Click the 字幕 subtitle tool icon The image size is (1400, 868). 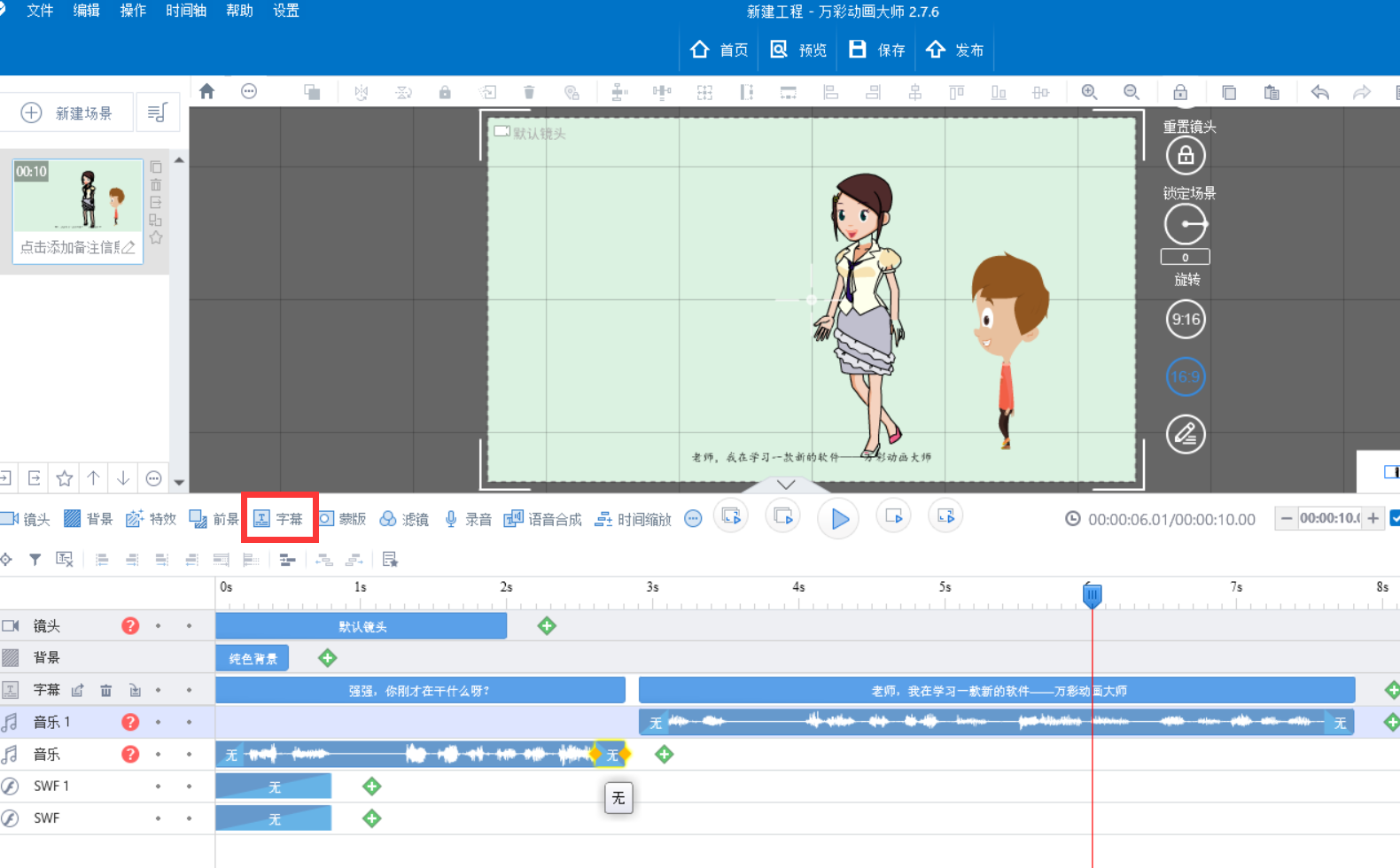tap(262, 519)
